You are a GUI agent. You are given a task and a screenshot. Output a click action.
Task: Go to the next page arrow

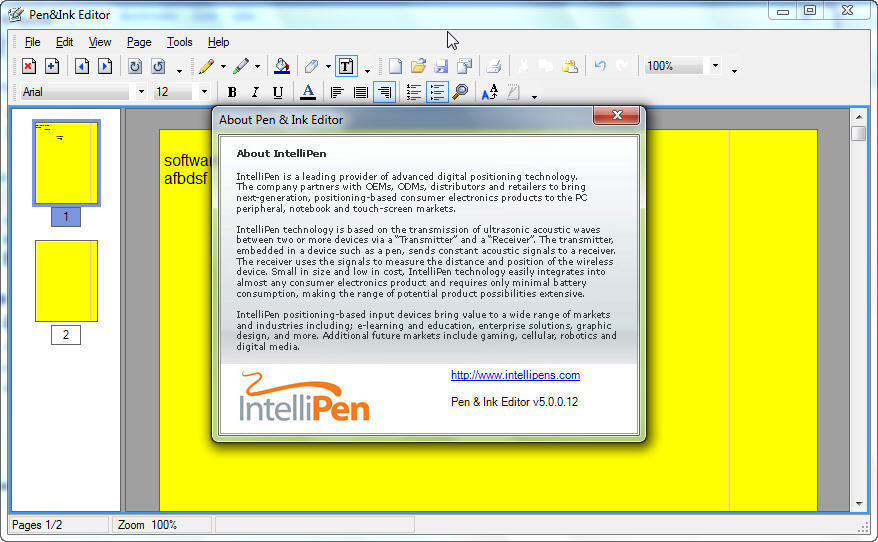[x=105, y=67]
